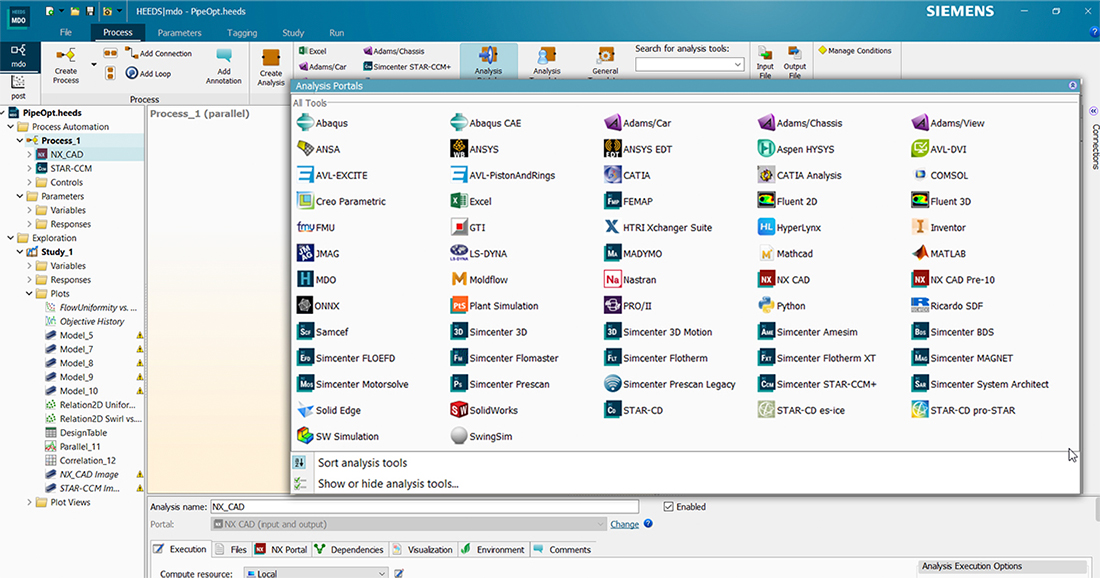This screenshot has height=578, width=1100.
Task: Click Add Connection in the ribbon
Action: tap(159, 53)
